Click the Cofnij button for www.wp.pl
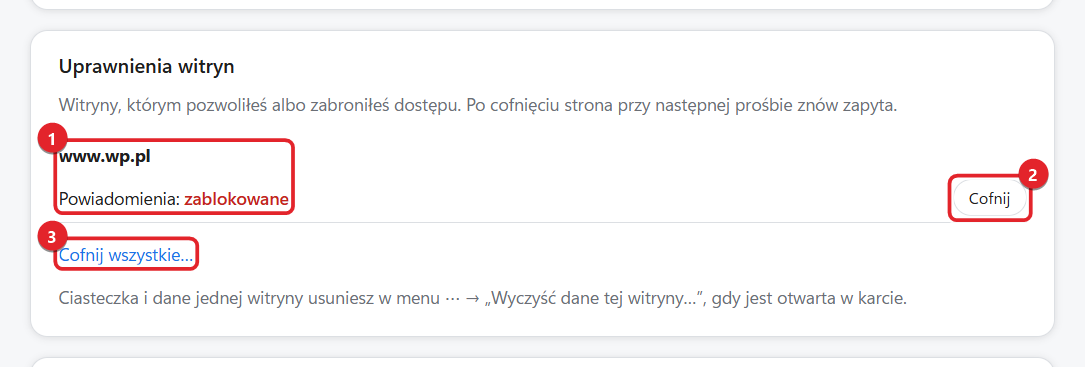The height and width of the screenshot is (367, 1085). [990, 199]
